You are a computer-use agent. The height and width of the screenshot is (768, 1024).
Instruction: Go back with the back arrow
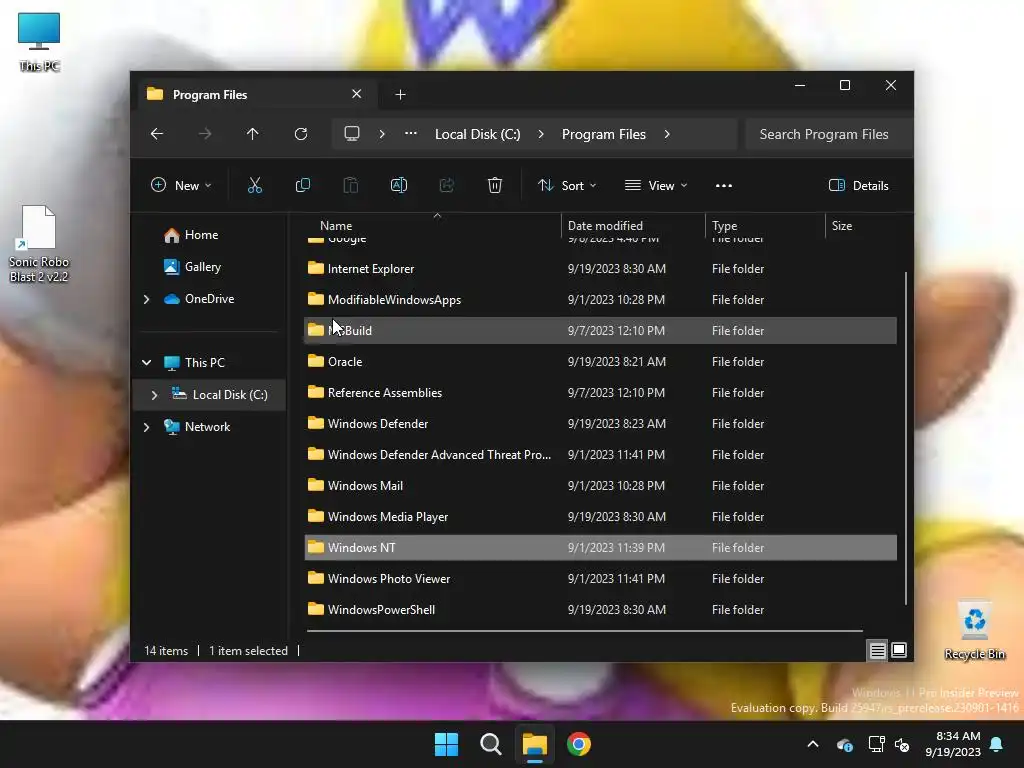157,134
